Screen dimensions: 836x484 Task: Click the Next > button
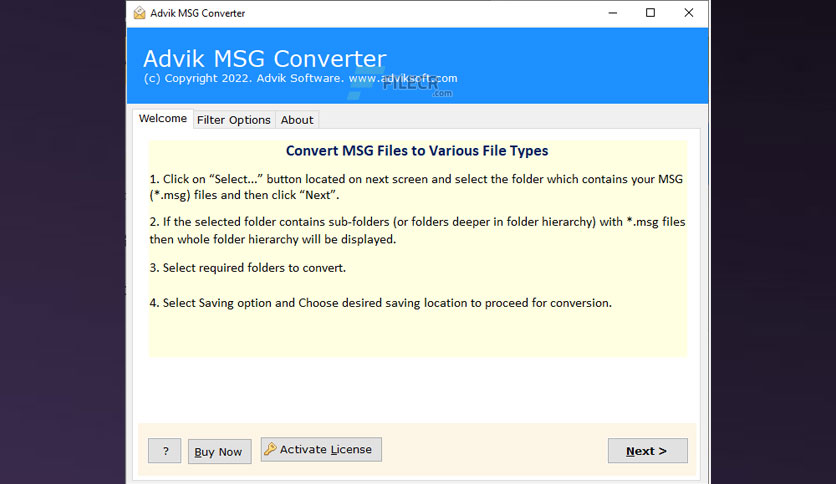[x=647, y=451]
